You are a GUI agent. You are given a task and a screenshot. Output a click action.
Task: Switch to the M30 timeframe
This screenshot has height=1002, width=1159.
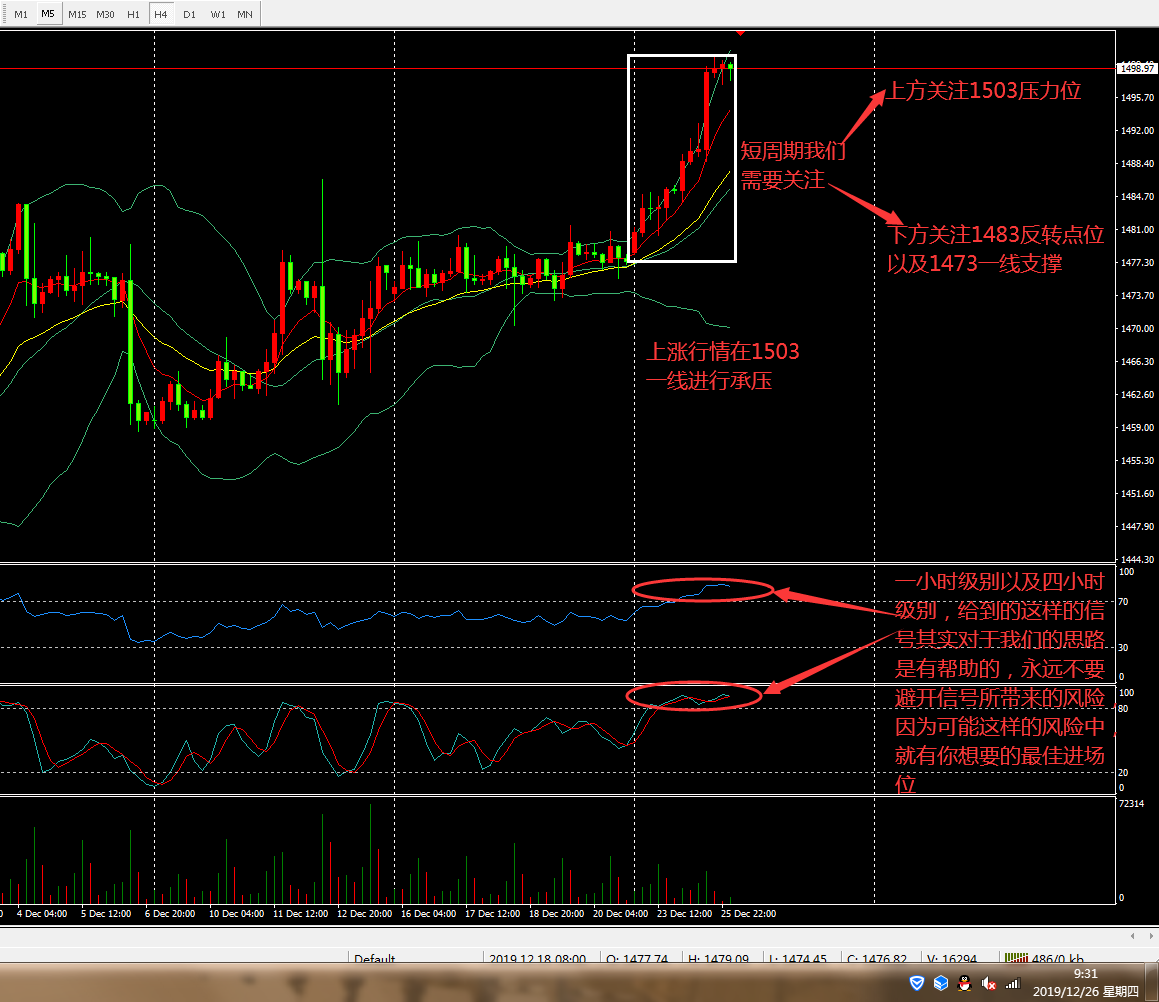pos(105,14)
